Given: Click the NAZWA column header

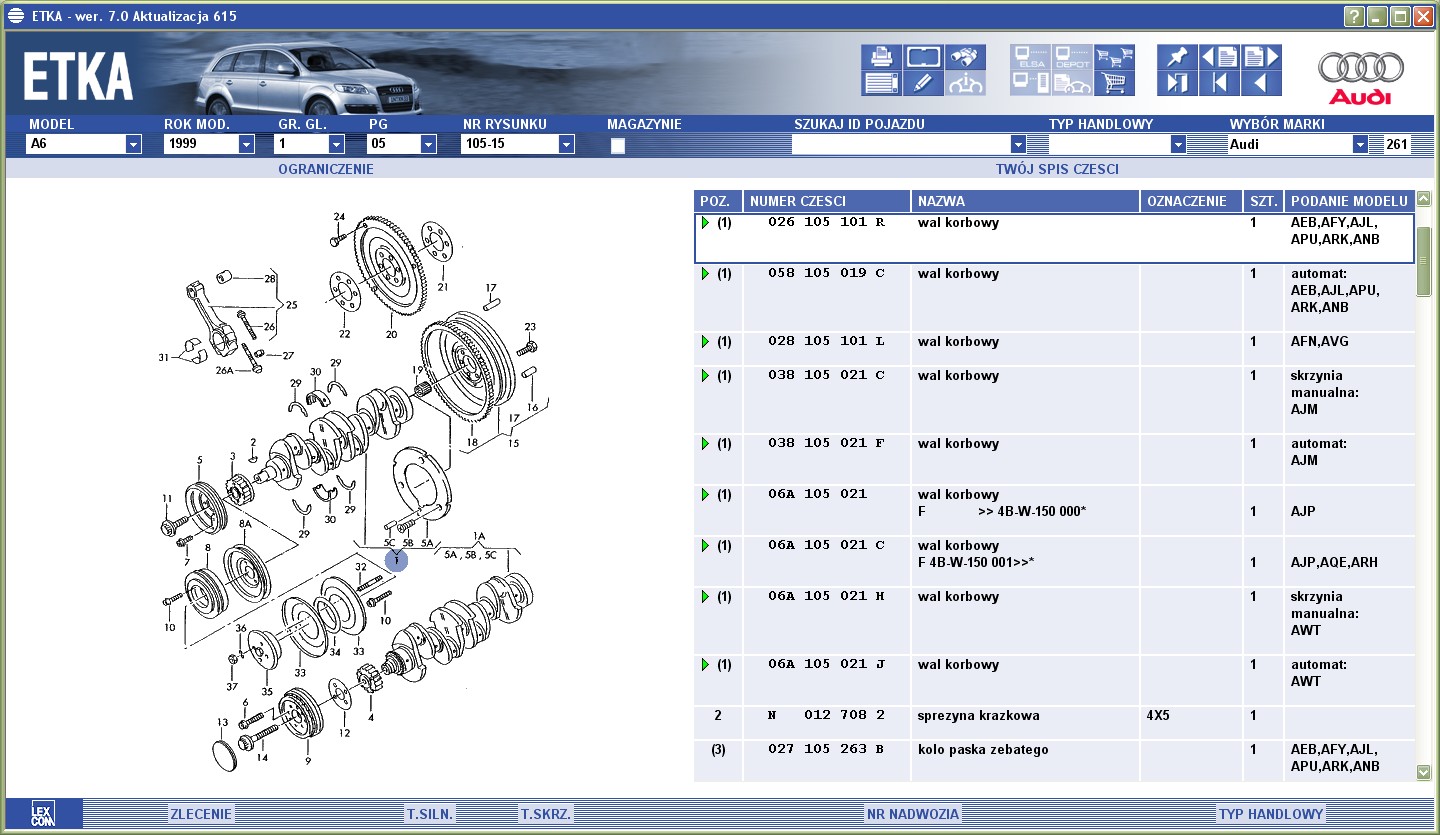Looking at the screenshot, I should click(x=1025, y=201).
